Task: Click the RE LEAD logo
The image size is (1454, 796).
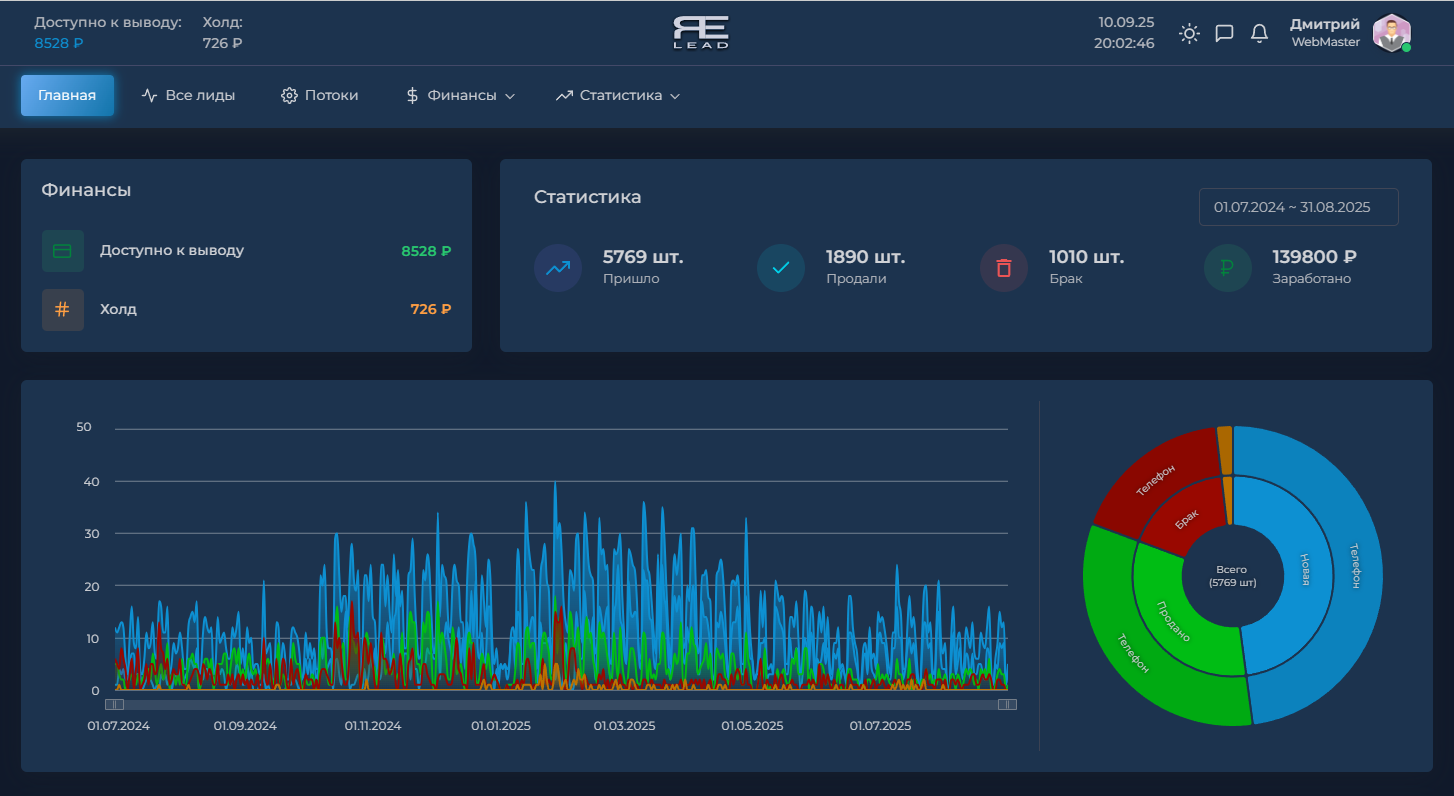Action: [x=701, y=33]
